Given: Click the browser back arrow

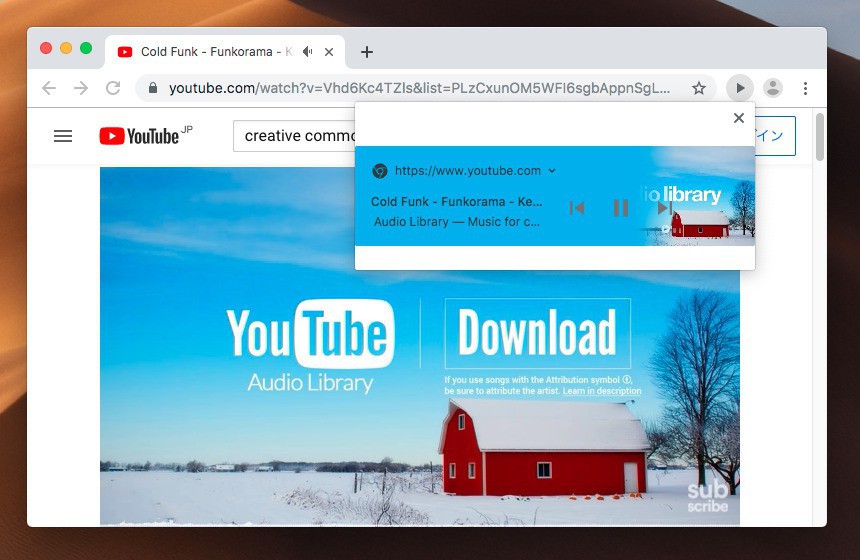Looking at the screenshot, I should click(49, 88).
